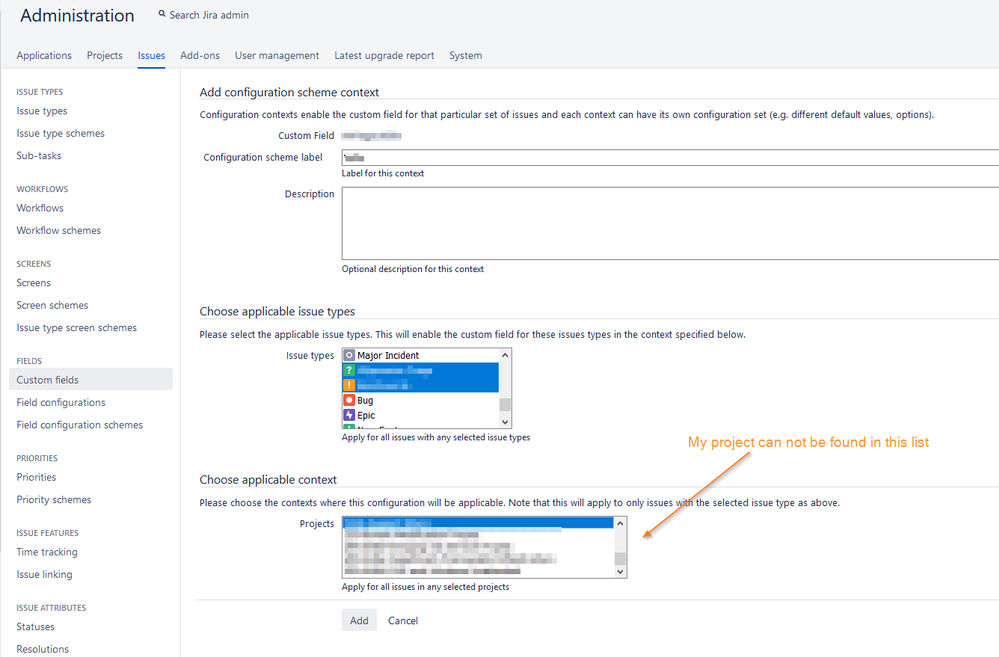This screenshot has height=657, width=999.
Task: Open the Add-ons tab
Action: tap(200, 55)
